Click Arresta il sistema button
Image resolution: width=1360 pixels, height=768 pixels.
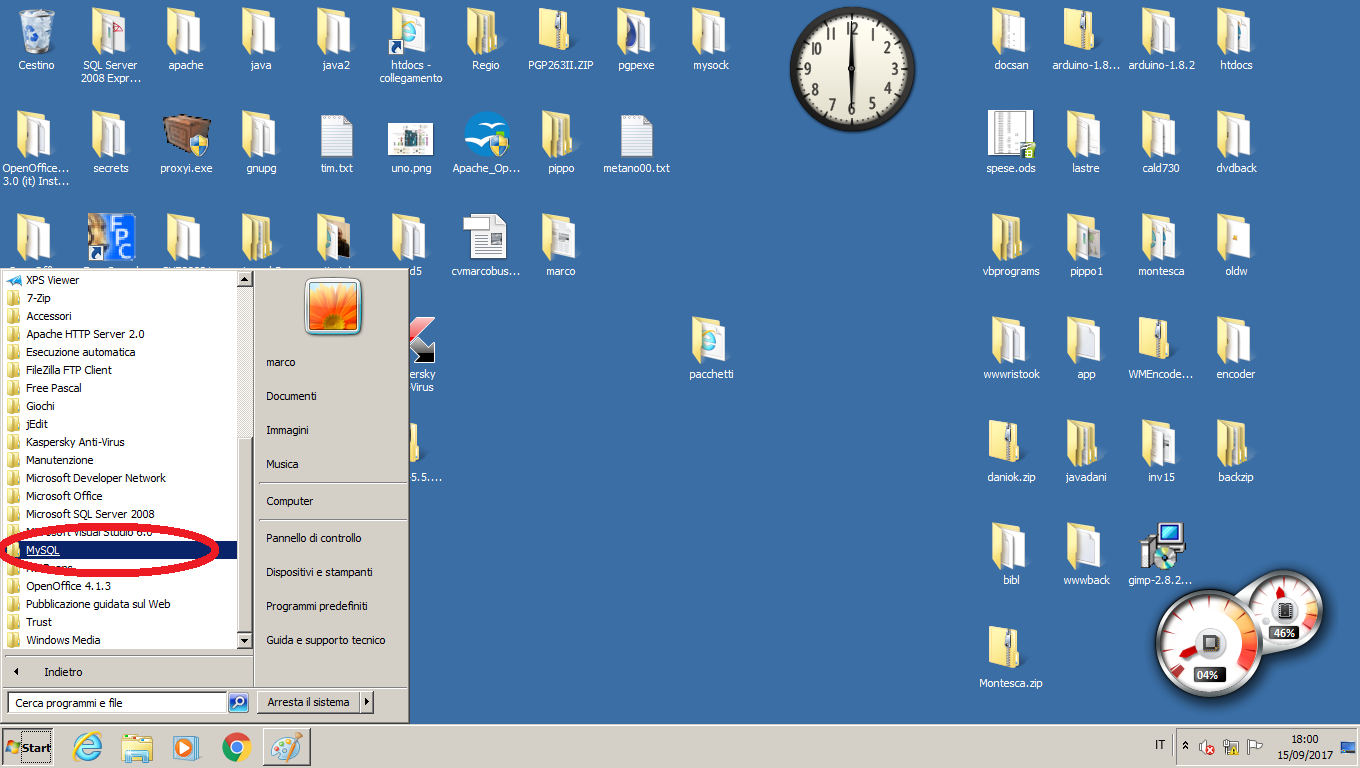(308, 703)
